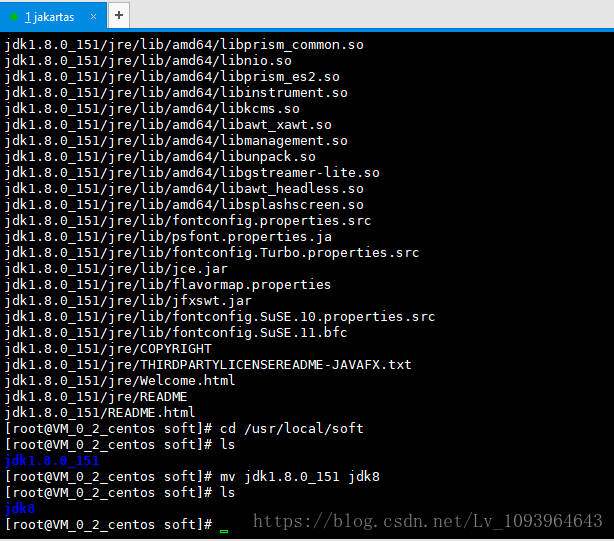Click the jce.jar line

point(116,269)
